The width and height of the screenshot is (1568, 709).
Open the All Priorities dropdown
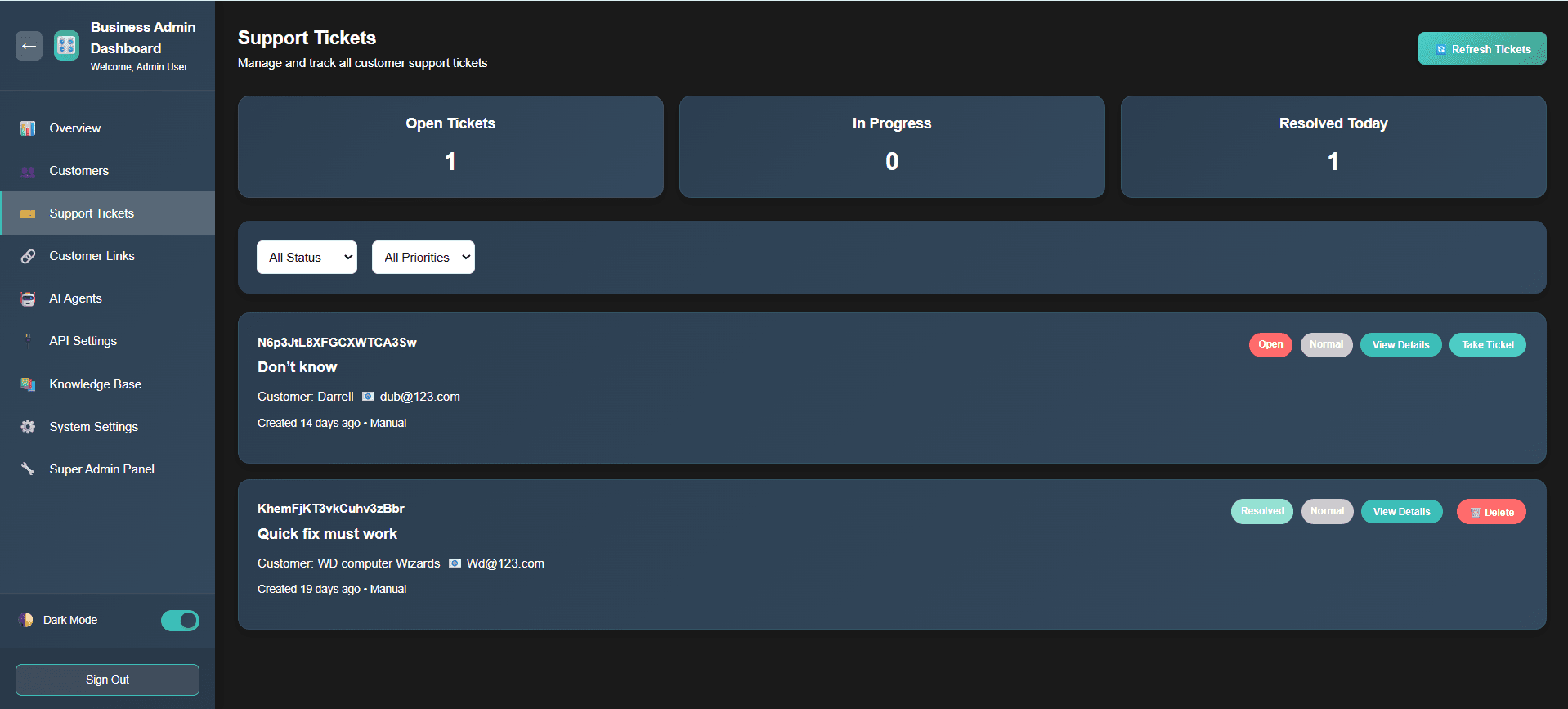423,258
